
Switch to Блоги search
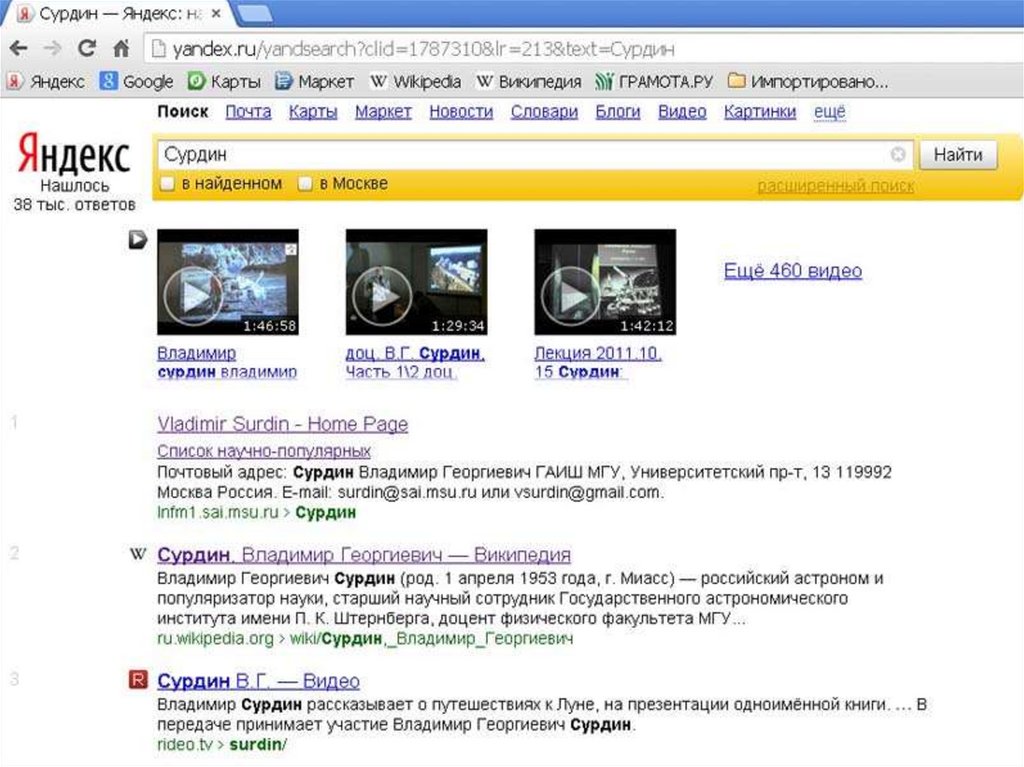coord(618,112)
